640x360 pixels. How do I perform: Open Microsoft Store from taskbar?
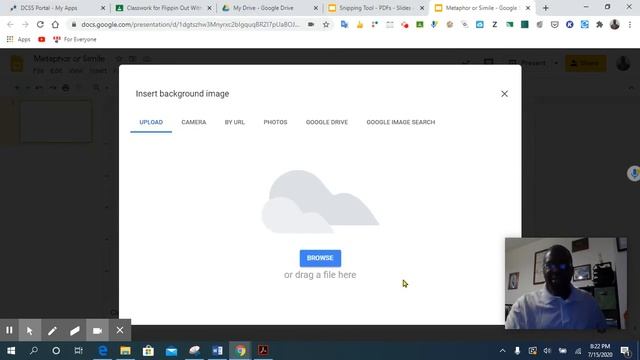tap(148, 351)
